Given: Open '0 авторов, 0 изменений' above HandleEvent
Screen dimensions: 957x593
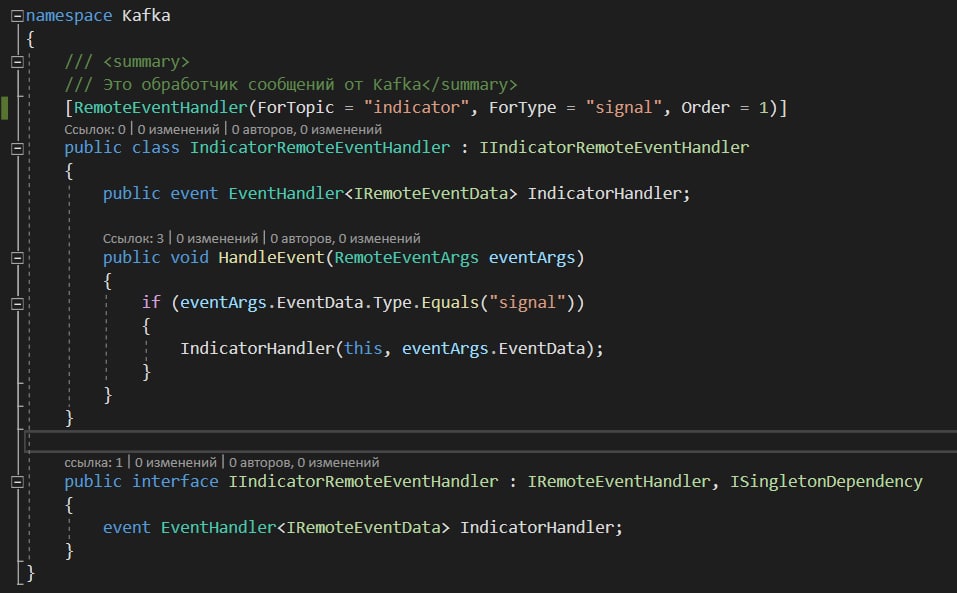Looking at the screenshot, I should point(345,238).
